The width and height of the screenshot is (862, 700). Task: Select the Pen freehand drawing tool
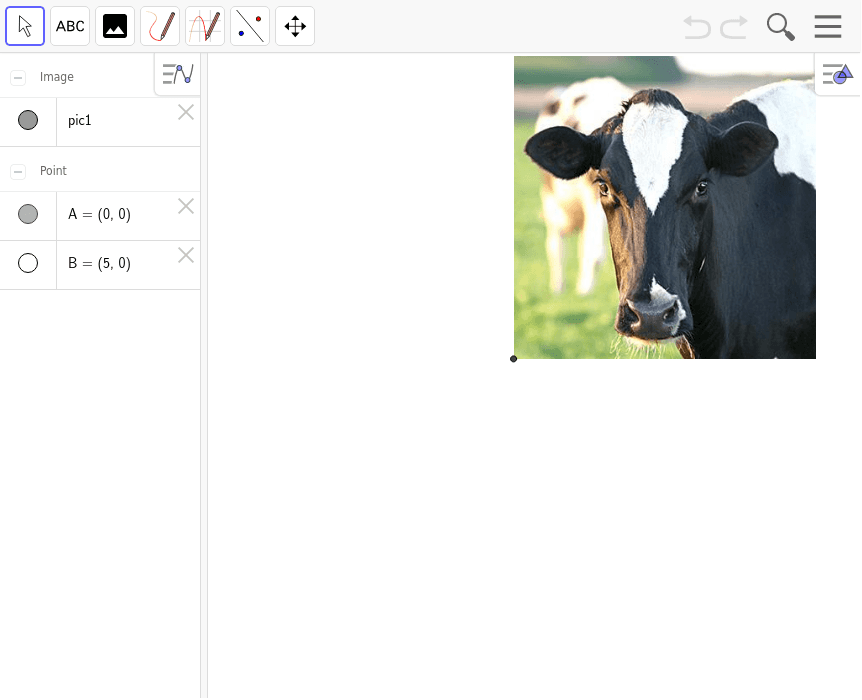160,26
